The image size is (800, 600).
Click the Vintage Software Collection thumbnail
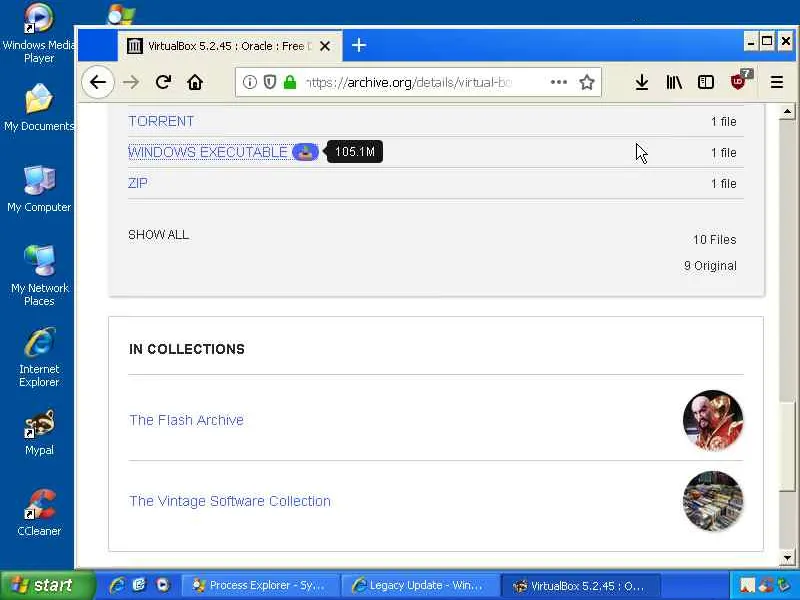point(713,501)
